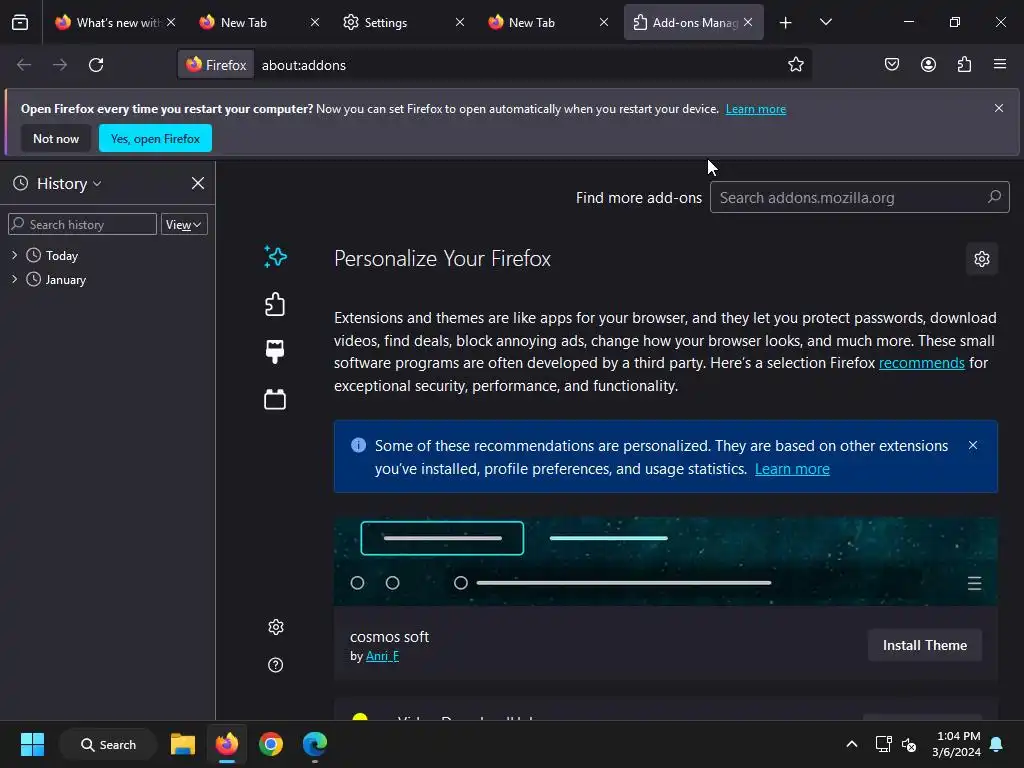
Task: Open Learn more link in recommendations notice
Action: (792, 469)
